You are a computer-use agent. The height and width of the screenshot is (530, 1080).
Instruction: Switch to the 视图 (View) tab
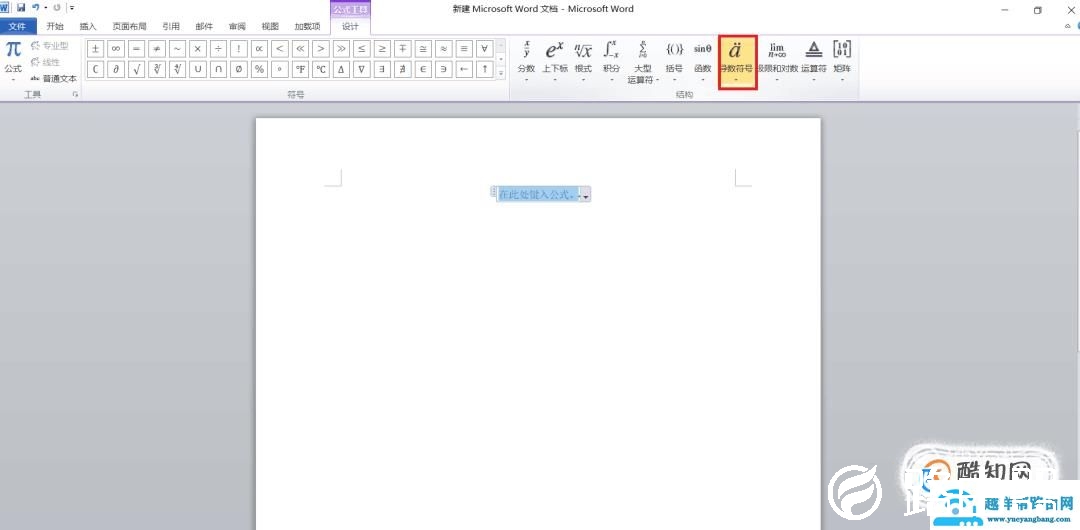270,26
